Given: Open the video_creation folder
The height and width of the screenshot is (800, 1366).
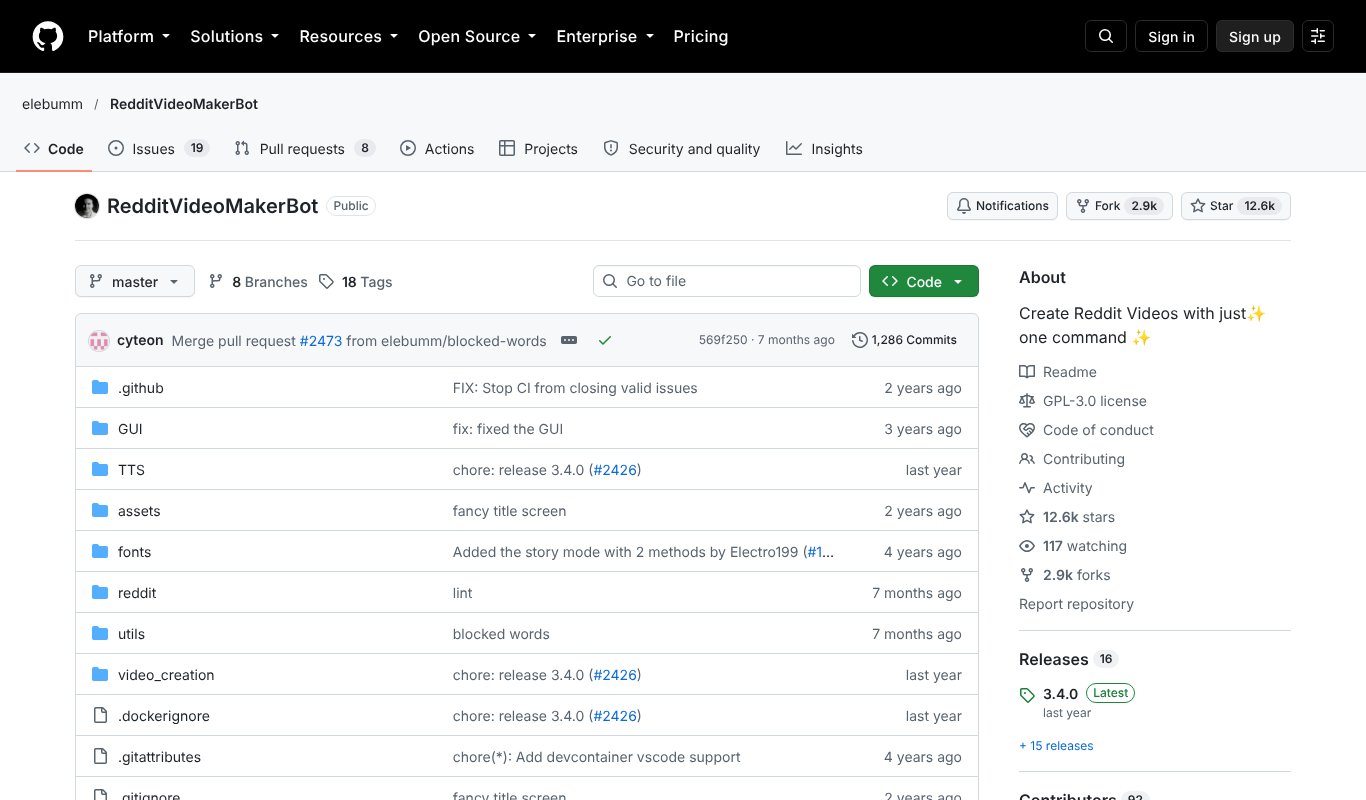Looking at the screenshot, I should tap(166, 675).
